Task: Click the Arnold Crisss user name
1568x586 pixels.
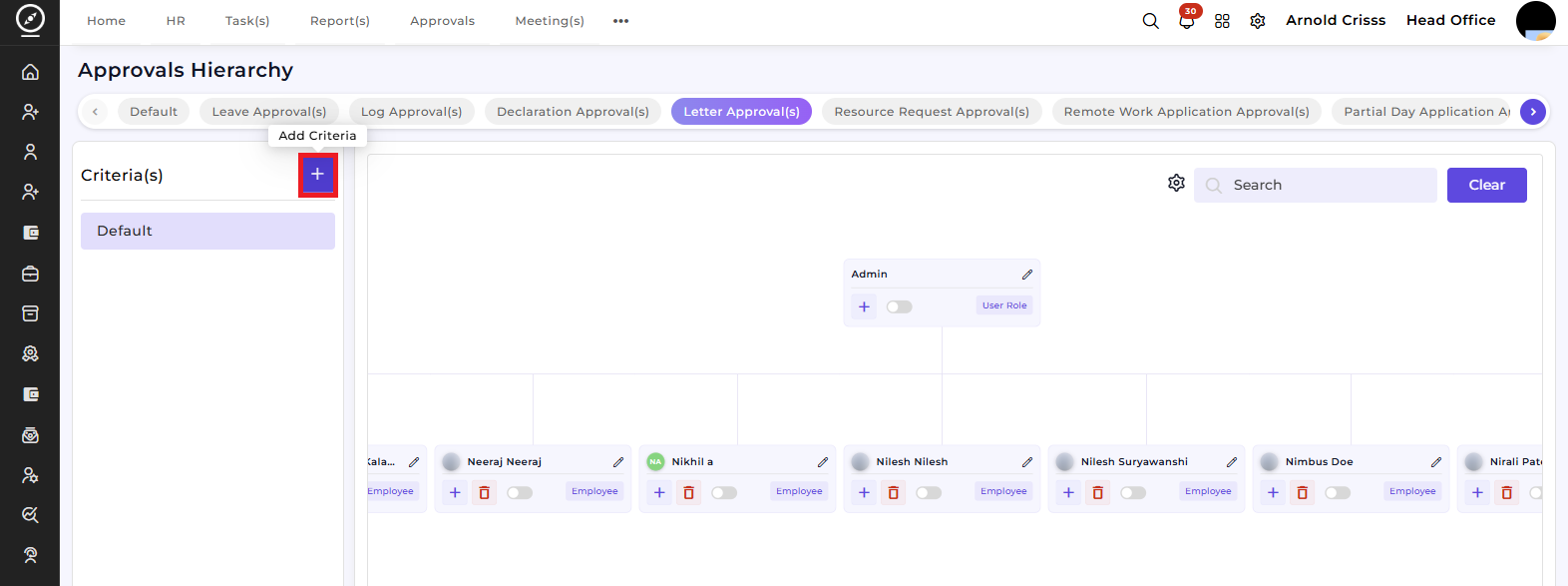Action: click(x=1336, y=20)
